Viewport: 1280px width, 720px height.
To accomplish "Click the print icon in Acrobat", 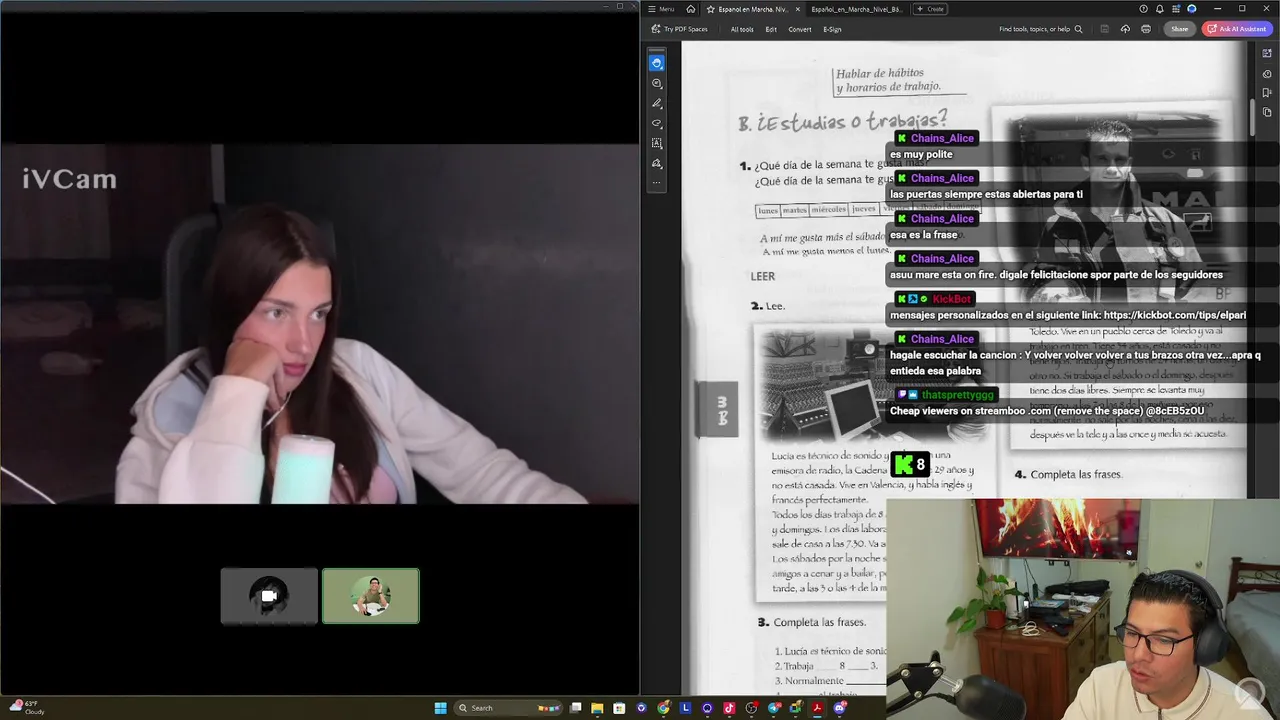I will pyautogui.click(x=1146, y=29).
